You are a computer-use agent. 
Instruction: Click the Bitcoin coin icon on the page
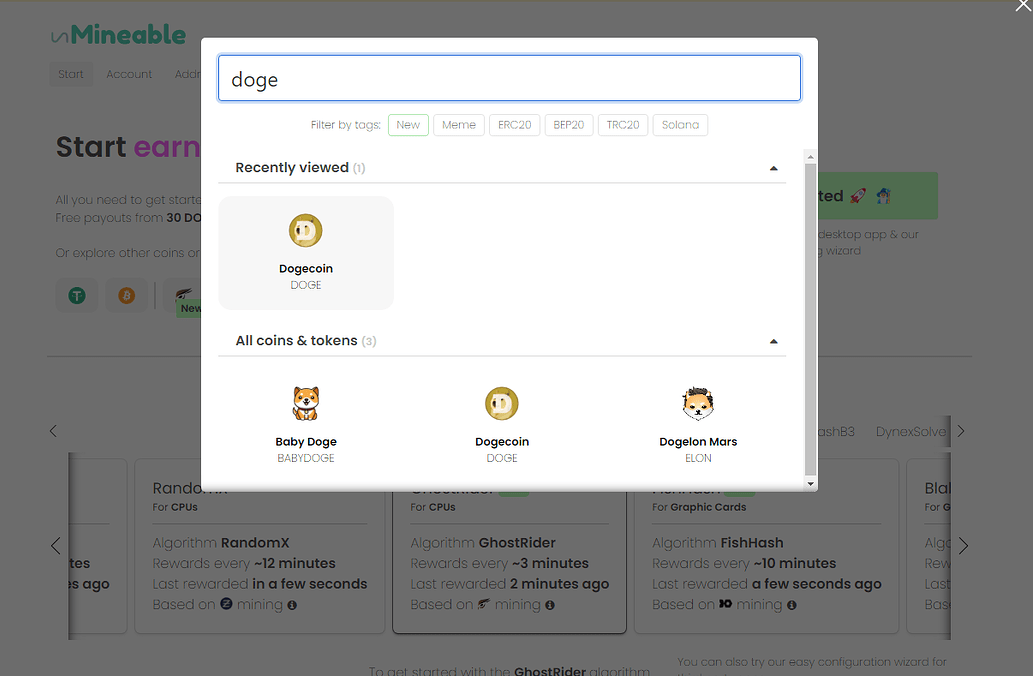tap(127, 296)
